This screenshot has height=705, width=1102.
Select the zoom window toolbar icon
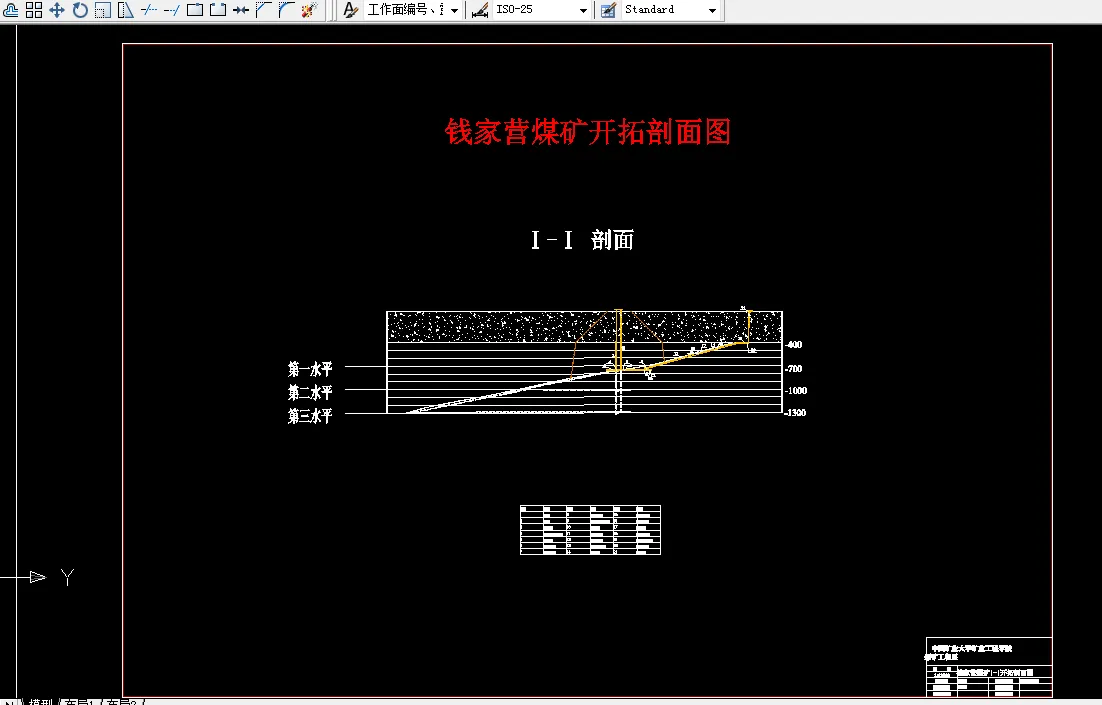tap(101, 9)
